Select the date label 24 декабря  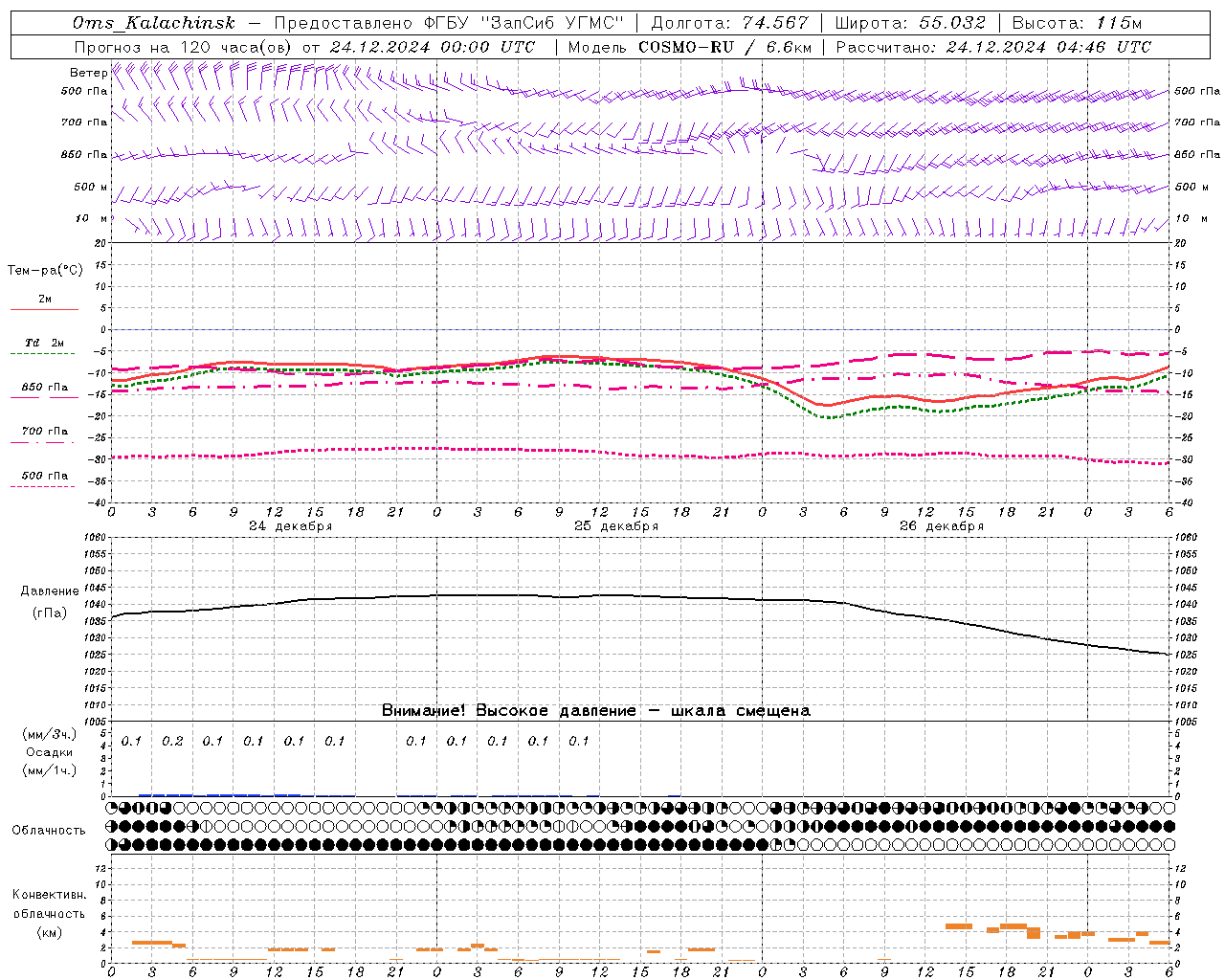[290, 526]
